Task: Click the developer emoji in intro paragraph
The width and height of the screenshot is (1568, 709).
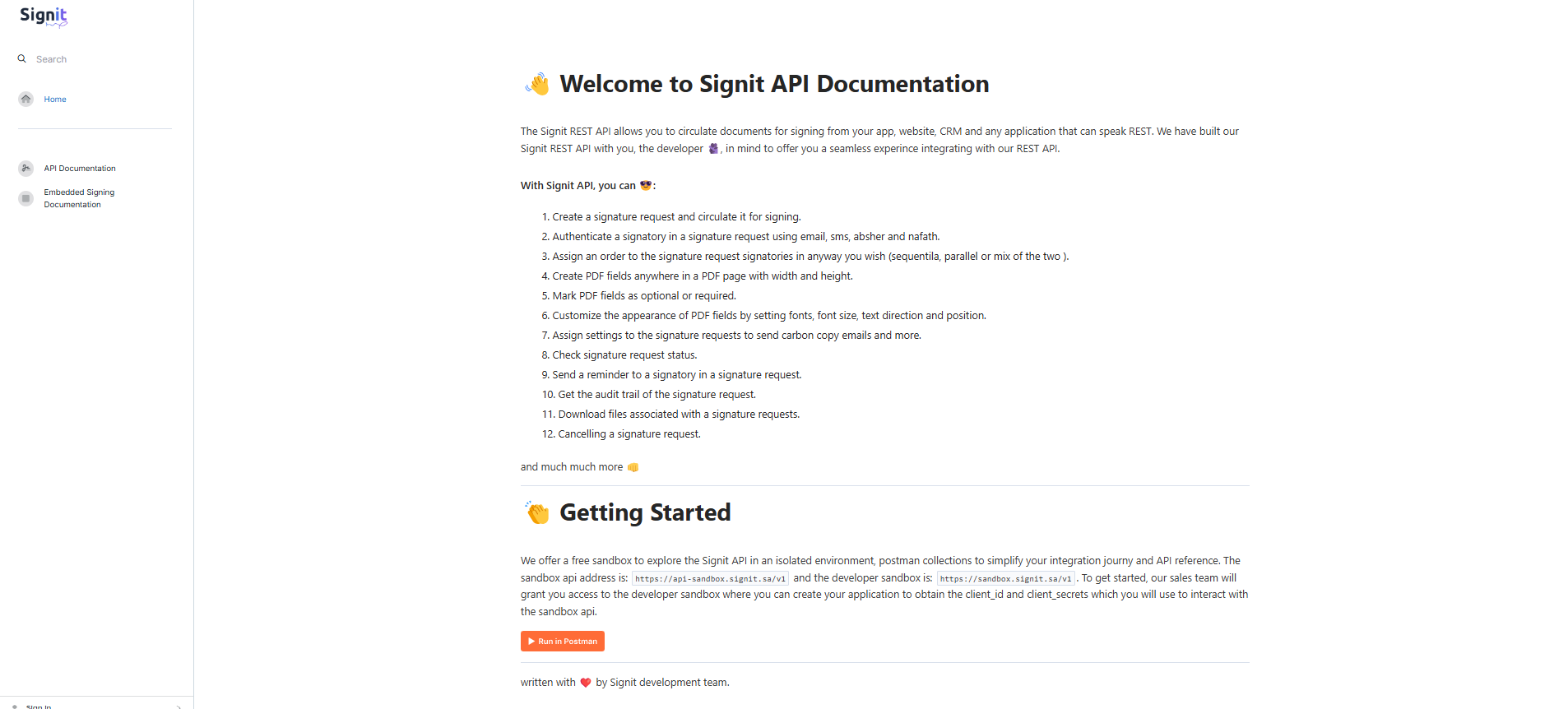Action: [713, 149]
